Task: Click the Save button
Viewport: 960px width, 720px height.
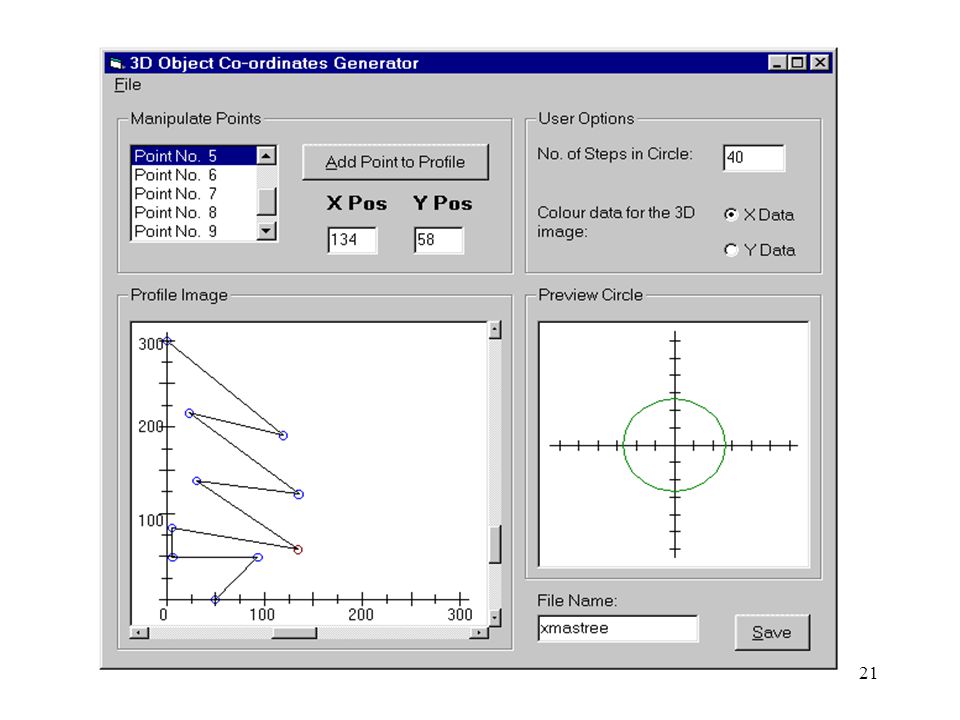Action: click(772, 632)
